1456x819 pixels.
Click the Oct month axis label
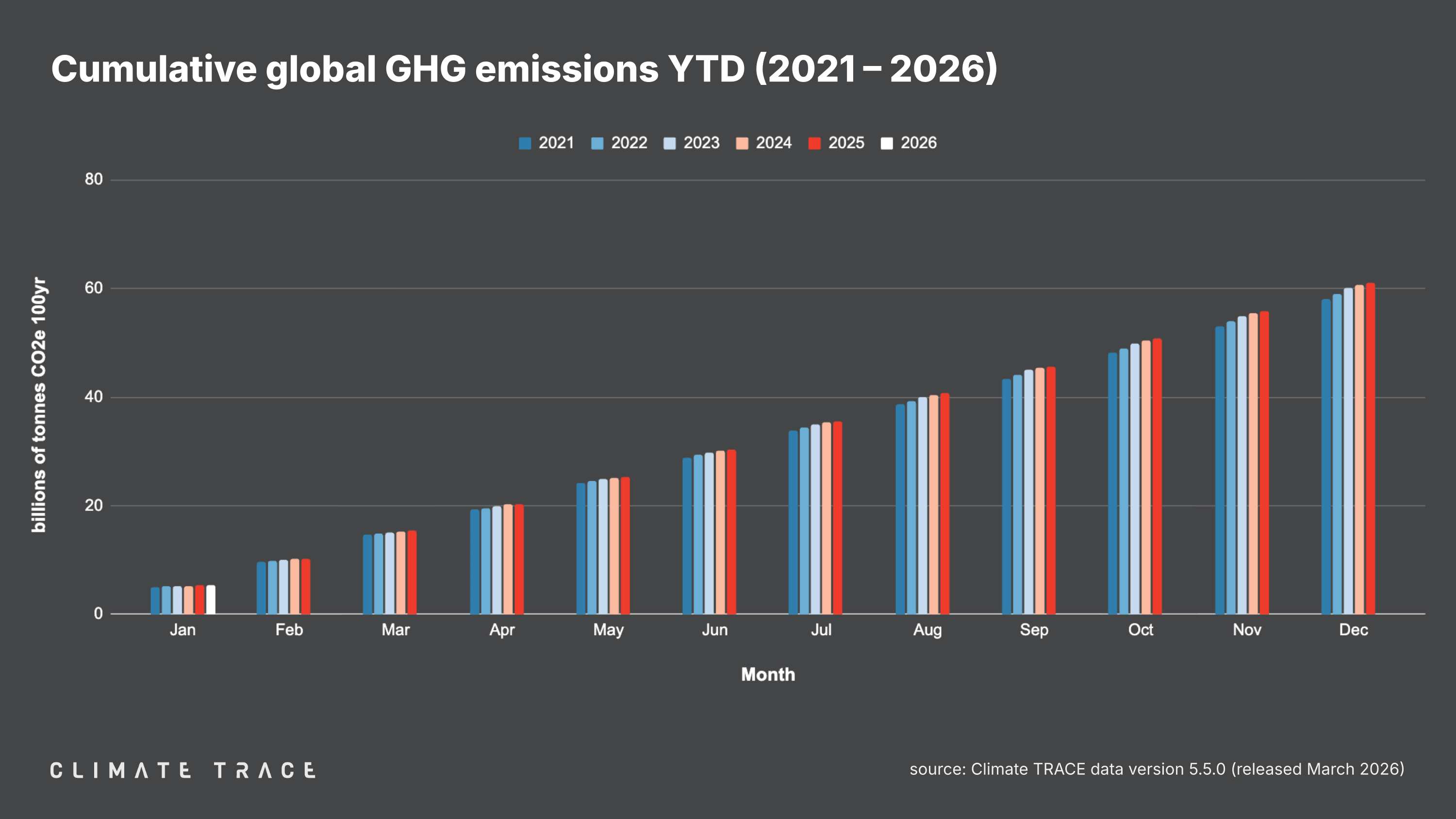pyautogui.click(x=1140, y=630)
